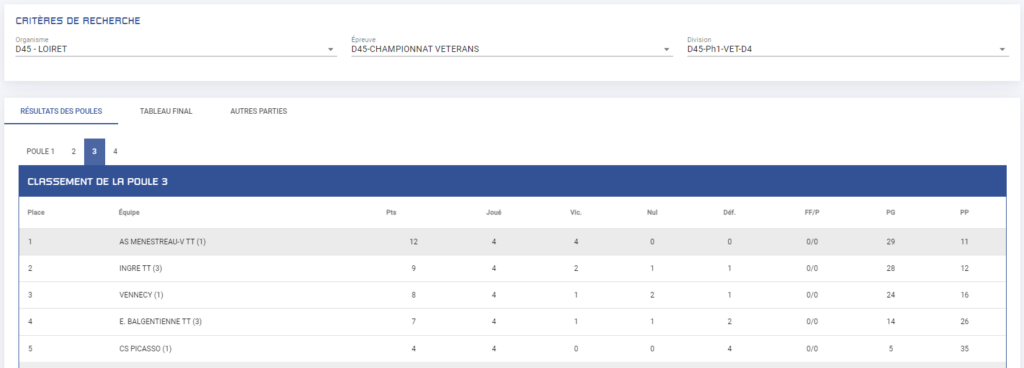Click the PG column header
Screen dimensions: 1024x368
891,213
